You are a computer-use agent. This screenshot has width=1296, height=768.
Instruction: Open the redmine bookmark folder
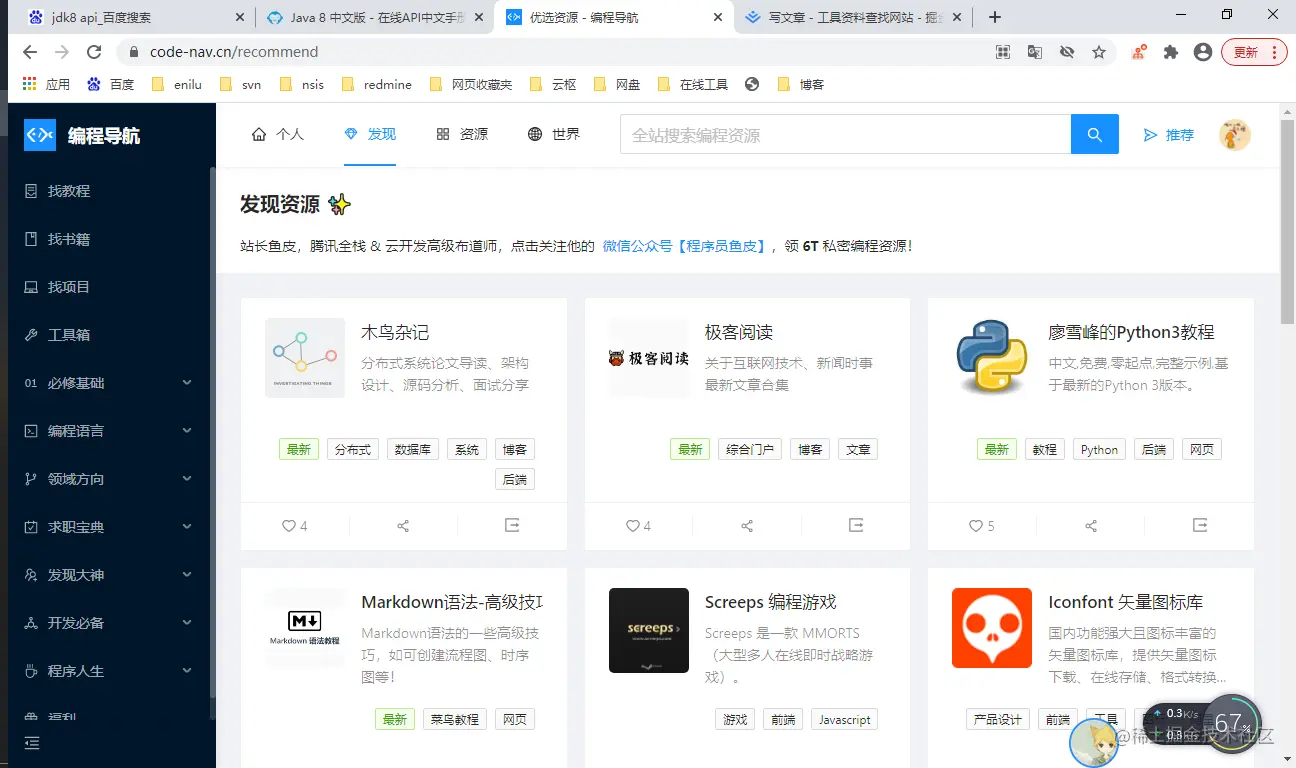pyautogui.click(x=377, y=85)
